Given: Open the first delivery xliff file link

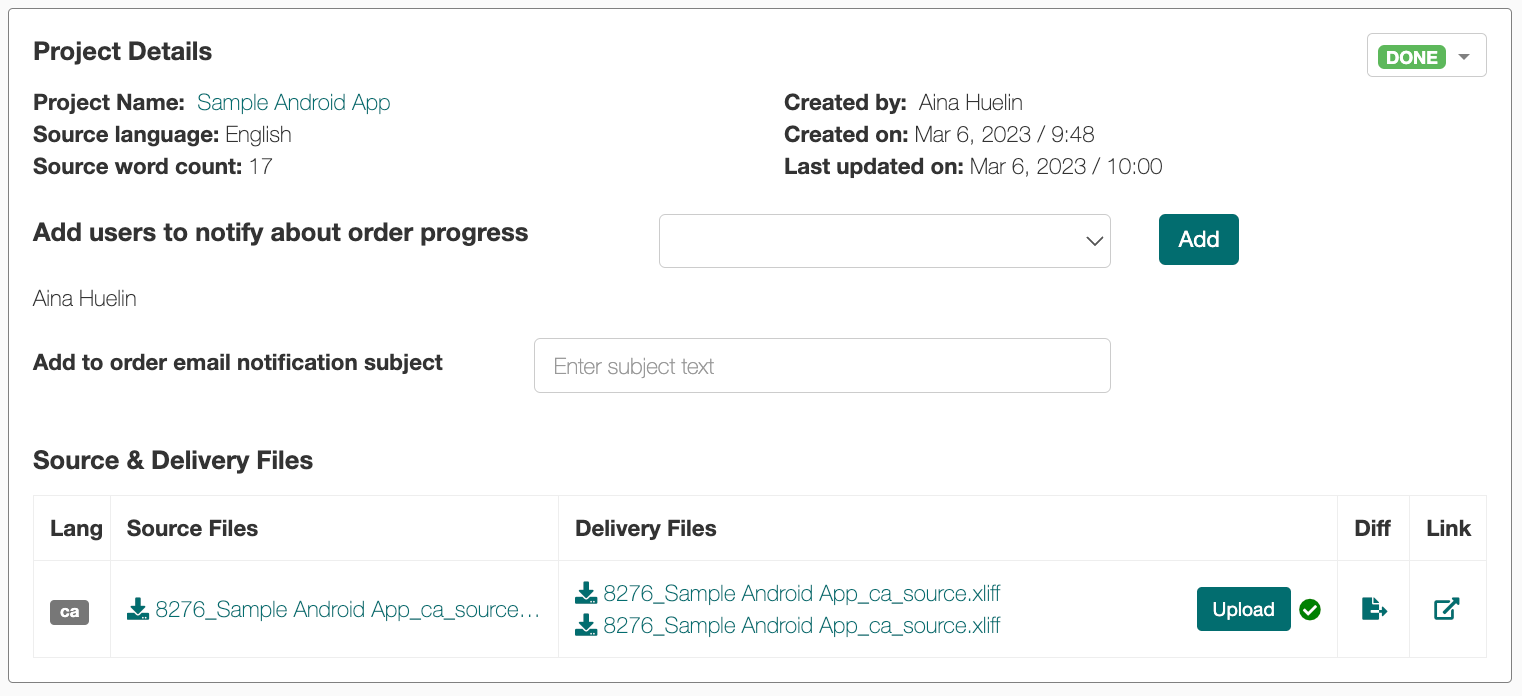Looking at the screenshot, I should 801,593.
